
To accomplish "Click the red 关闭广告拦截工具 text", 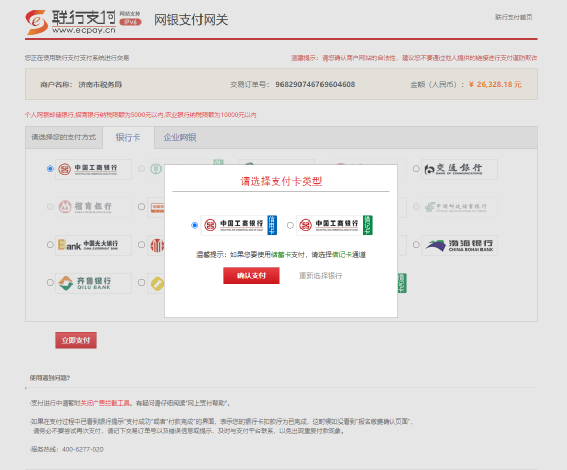I will 105,403.
